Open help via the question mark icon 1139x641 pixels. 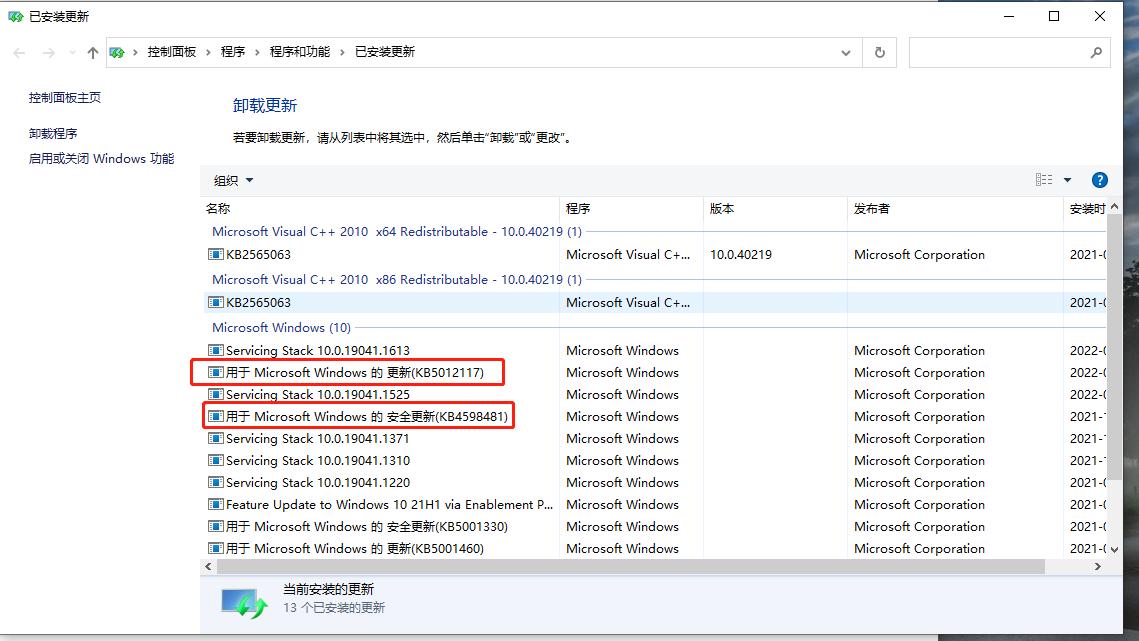tap(1099, 179)
